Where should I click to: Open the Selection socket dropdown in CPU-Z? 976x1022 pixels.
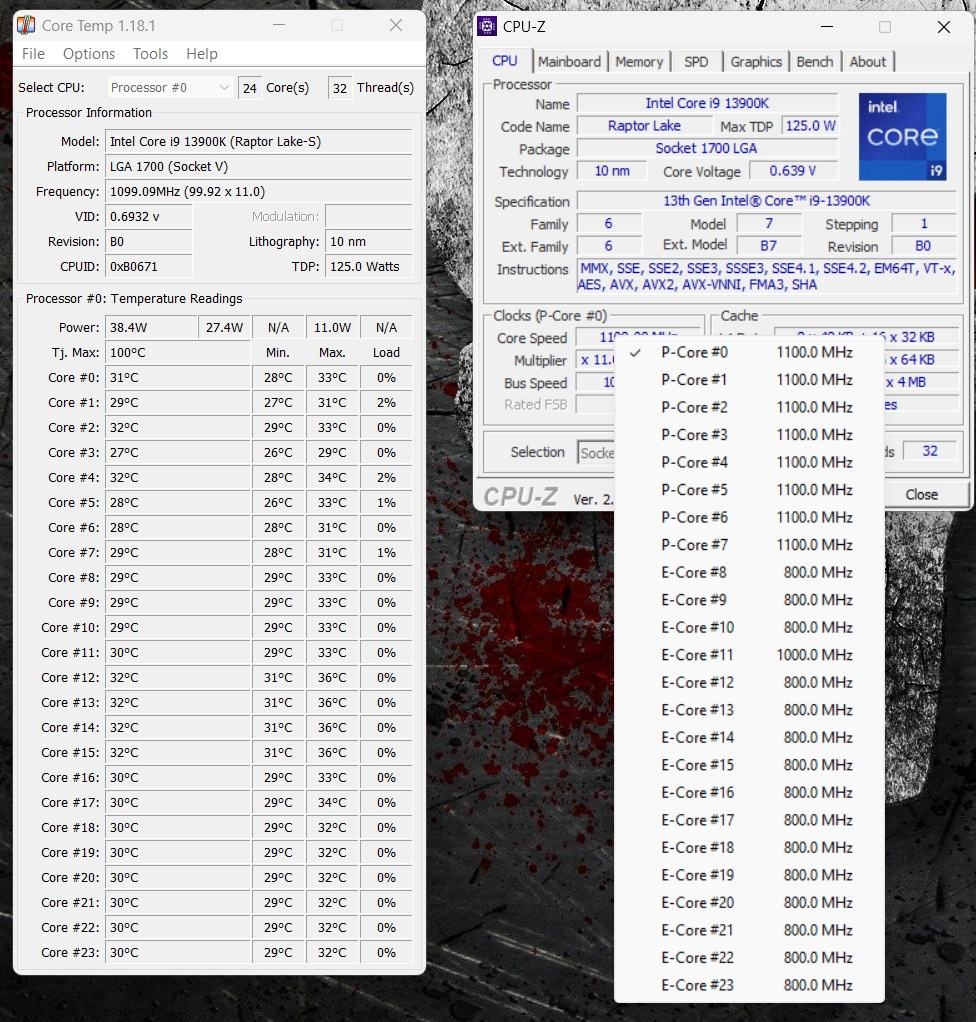pyautogui.click(x=596, y=452)
